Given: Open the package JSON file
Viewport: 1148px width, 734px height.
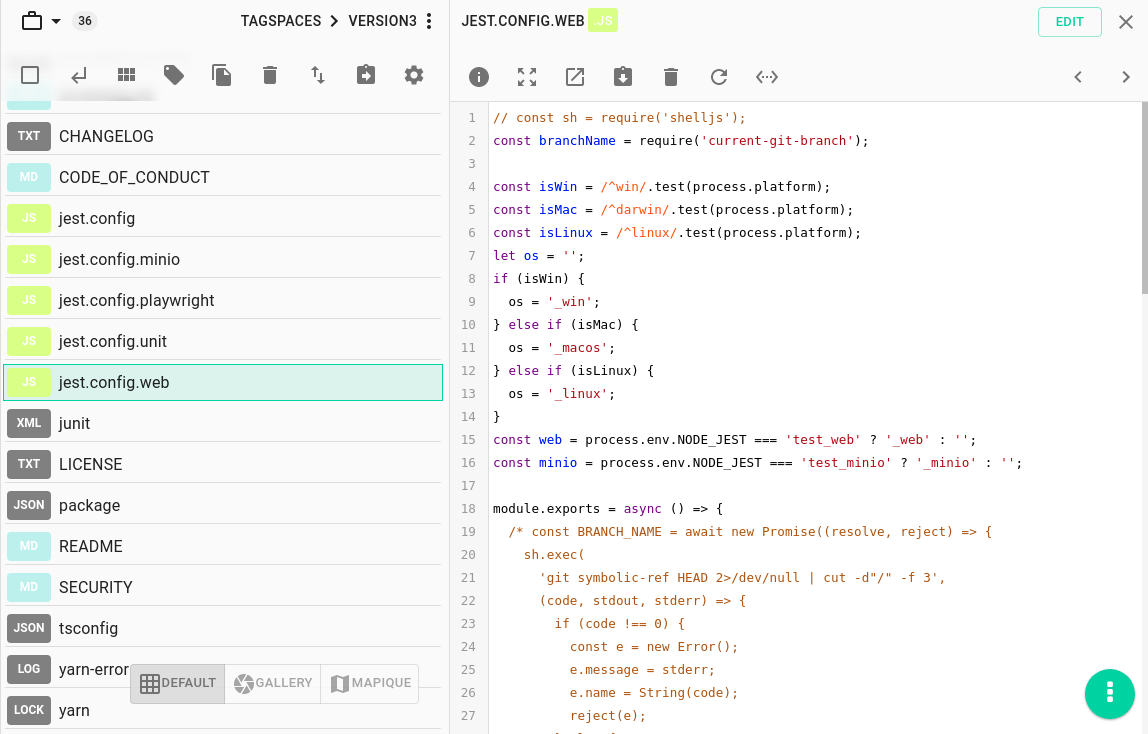Looking at the screenshot, I should click(223, 505).
